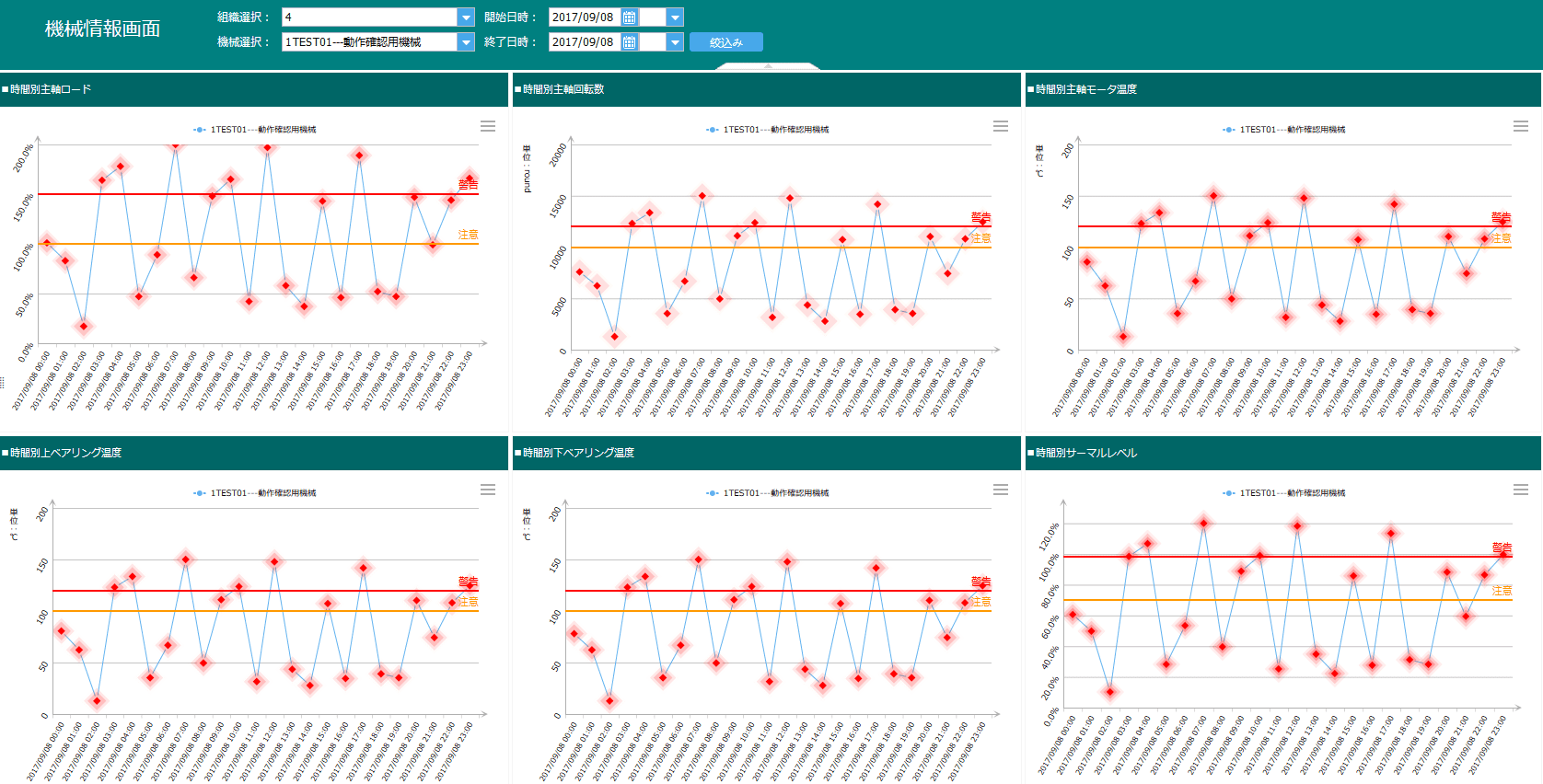Screen dimensions: 1543x784
Task: Click 警告 threshold label in 主軸モータ温度 chart
Action: click(1502, 217)
